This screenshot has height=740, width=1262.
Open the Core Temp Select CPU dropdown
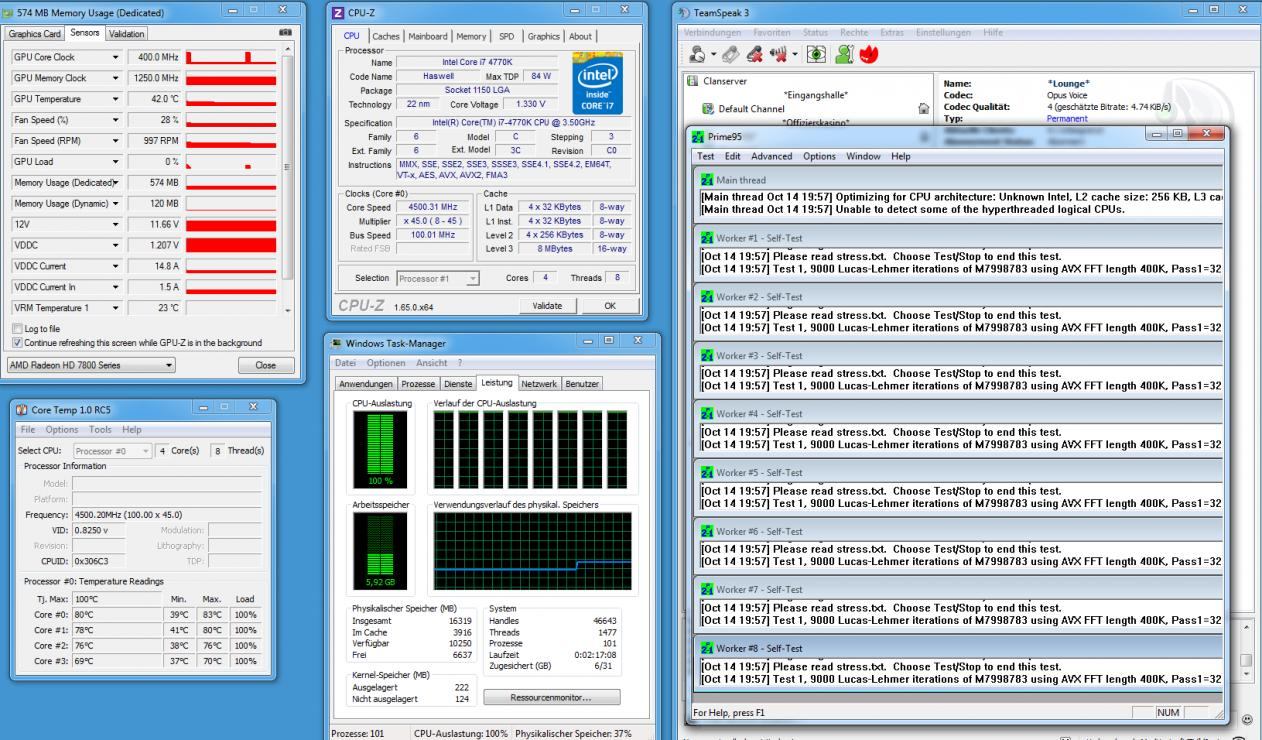click(x=112, y=451)
